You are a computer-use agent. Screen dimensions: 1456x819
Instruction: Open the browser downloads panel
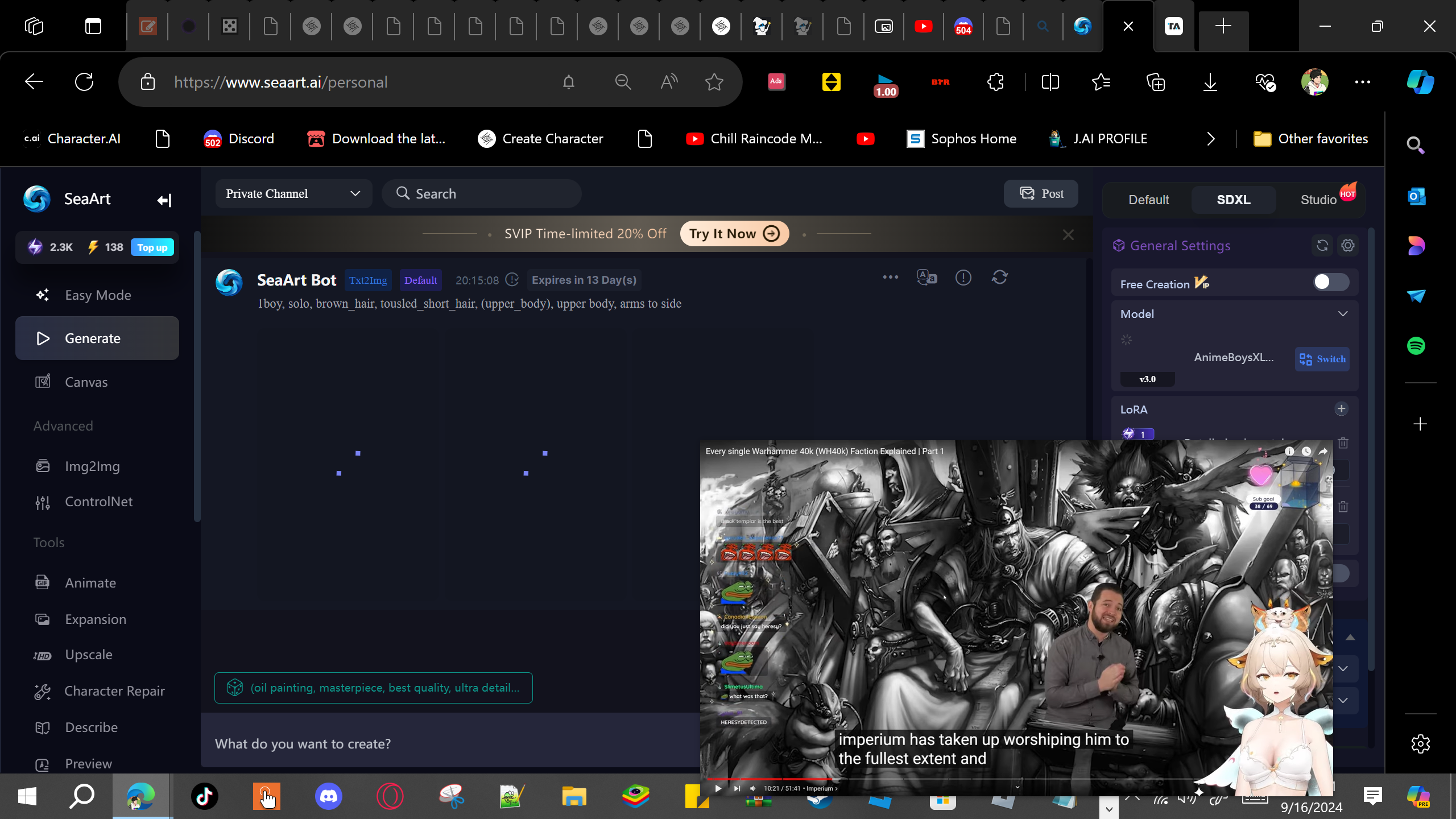point(1210,82)
